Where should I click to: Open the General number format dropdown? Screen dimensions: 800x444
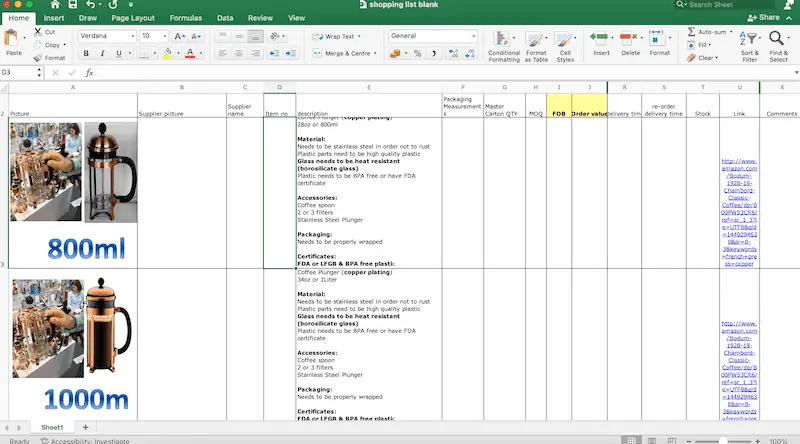coord(473,36)
